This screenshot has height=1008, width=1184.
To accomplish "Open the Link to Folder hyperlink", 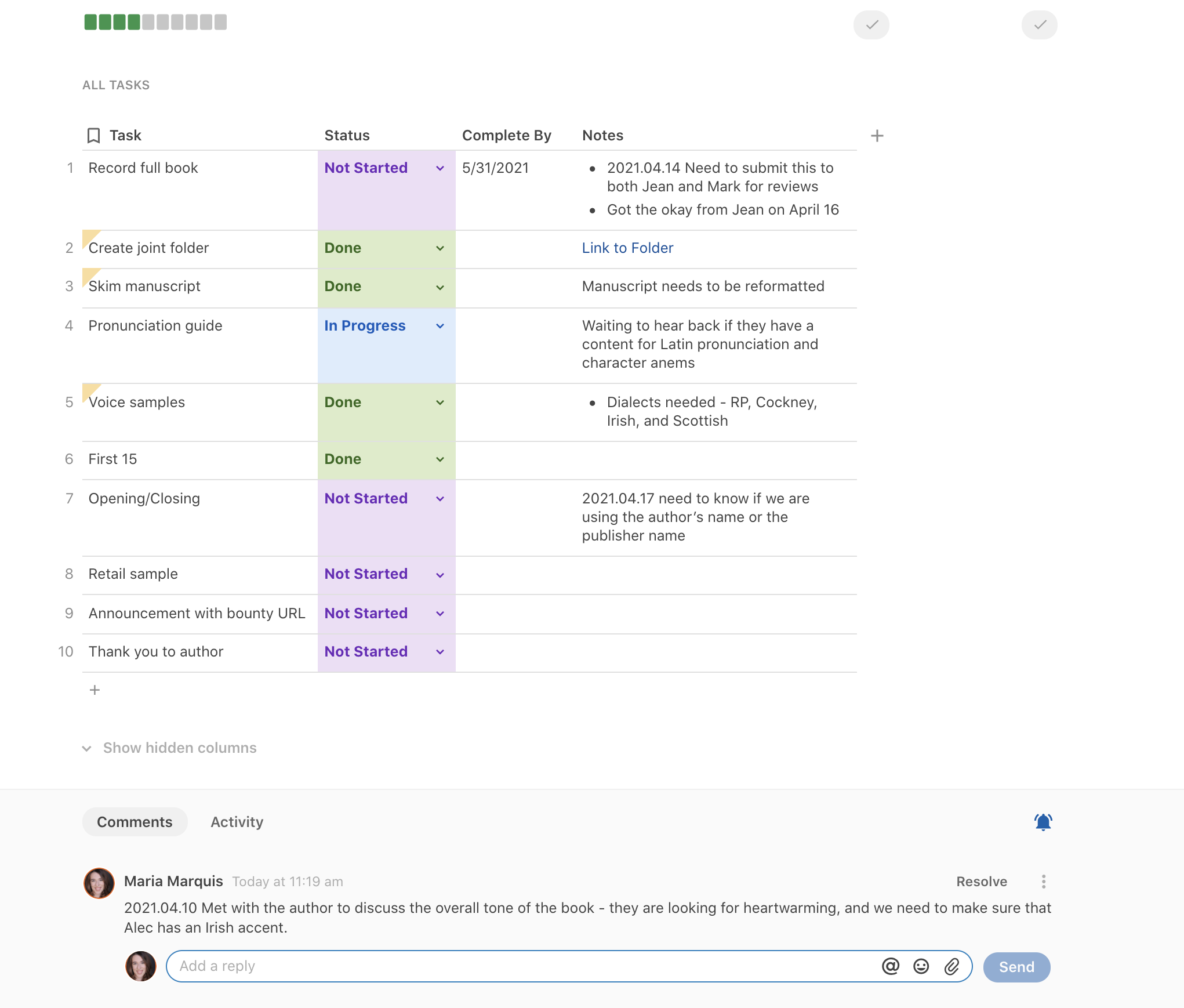I will 627,248.
